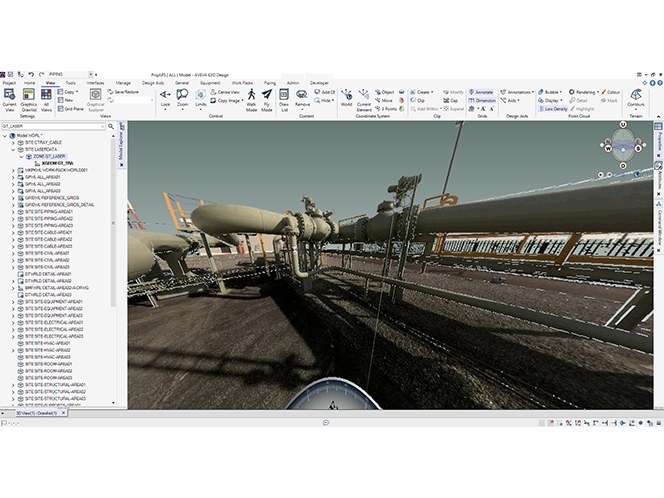Toggle Low Density point cloud option

pyautogui.click(x=553, y=109)
